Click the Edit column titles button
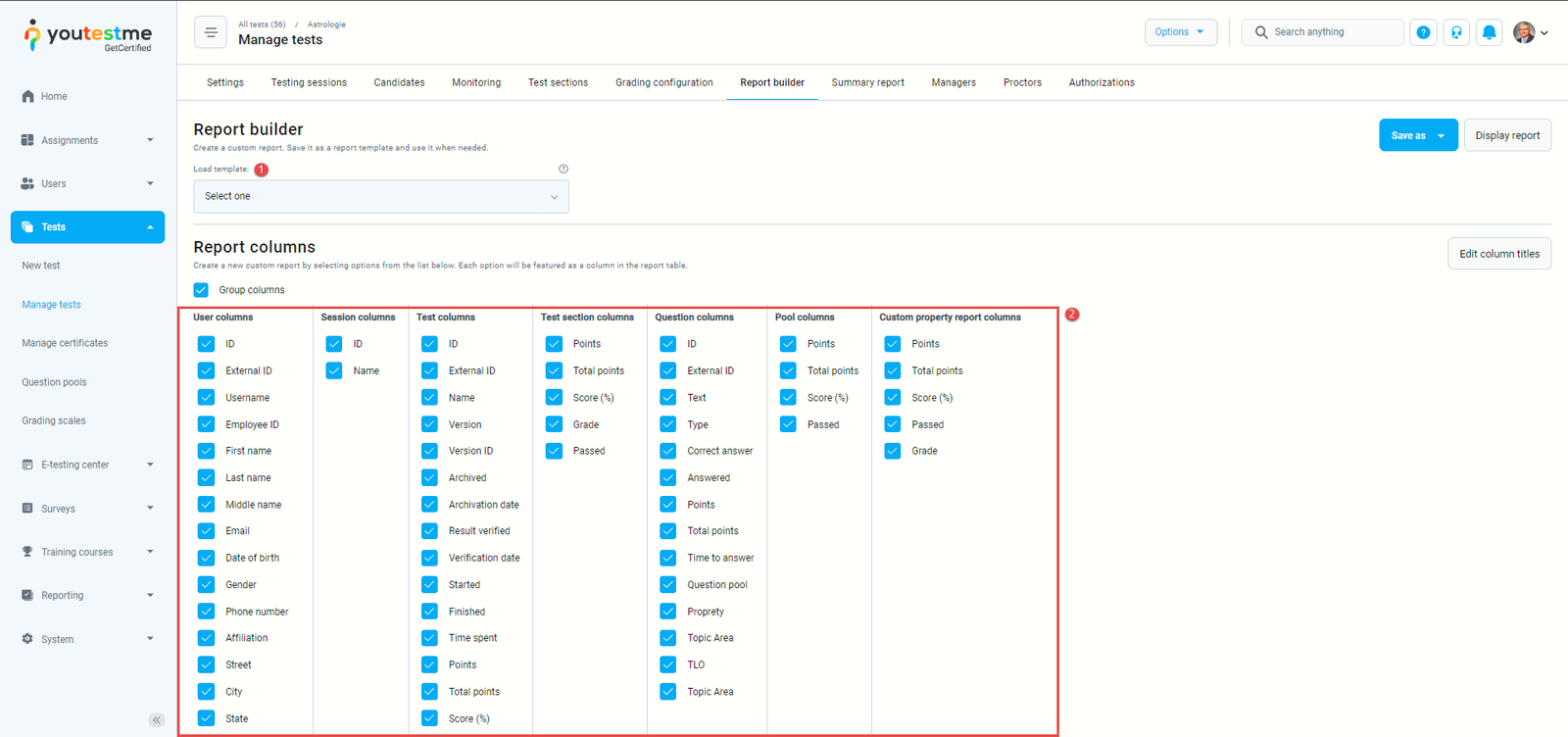 click(1498, 254)
